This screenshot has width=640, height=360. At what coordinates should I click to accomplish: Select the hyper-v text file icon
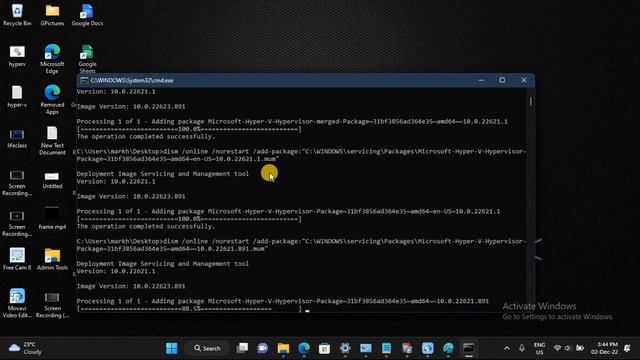(17, 97)
